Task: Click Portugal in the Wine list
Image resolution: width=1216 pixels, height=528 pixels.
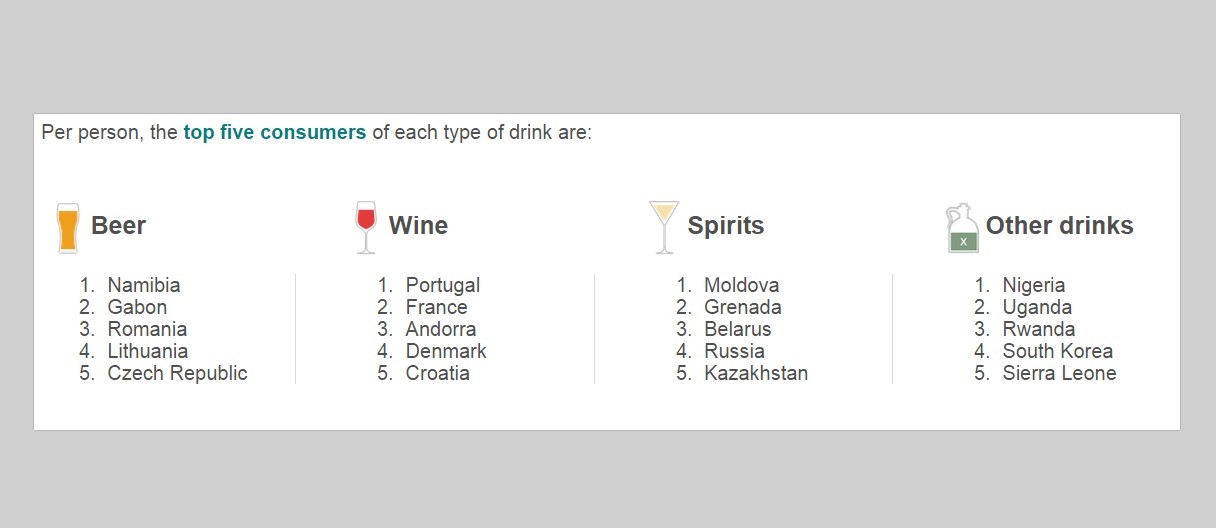Action: click(x=443, y=285)
